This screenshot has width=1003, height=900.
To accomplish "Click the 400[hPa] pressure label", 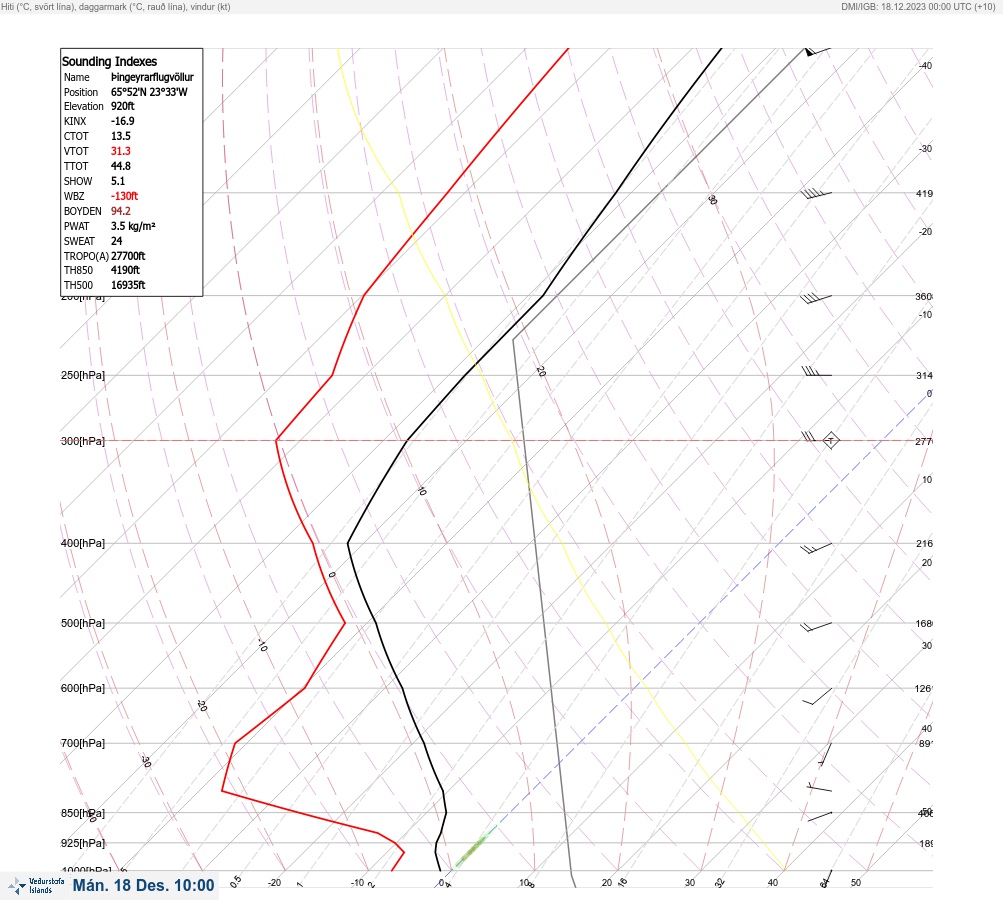I will click(83, 543).
